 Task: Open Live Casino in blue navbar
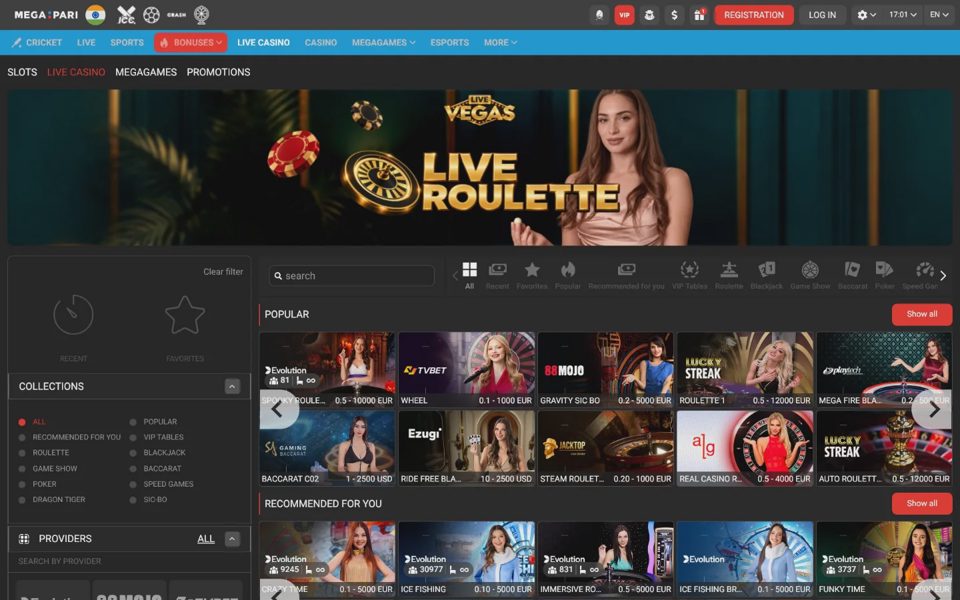point(263,42)
